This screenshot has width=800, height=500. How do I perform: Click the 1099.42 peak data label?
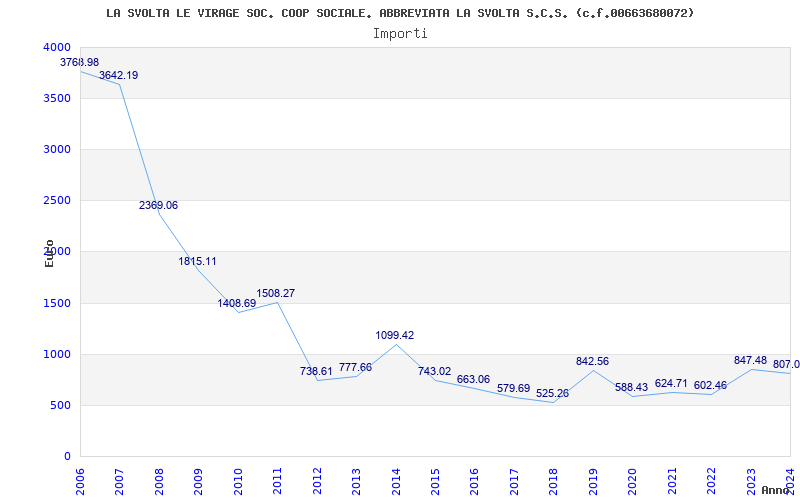click(x=395, y=336)
